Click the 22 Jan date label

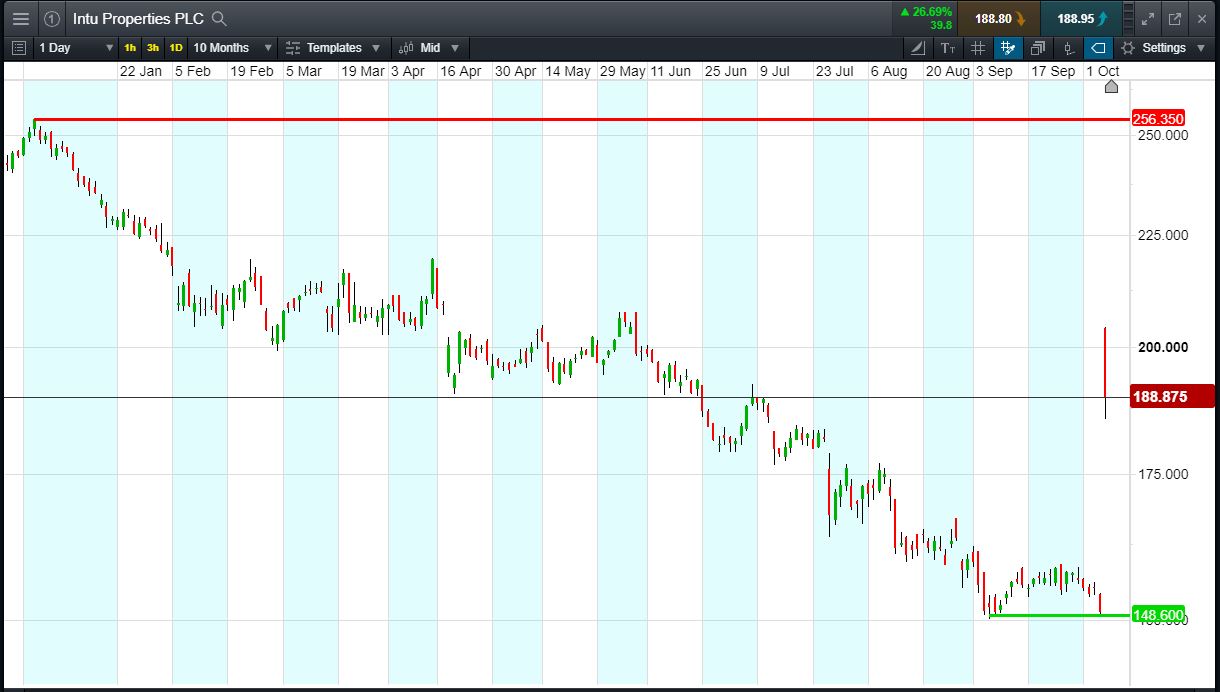(x=140, y=71)
